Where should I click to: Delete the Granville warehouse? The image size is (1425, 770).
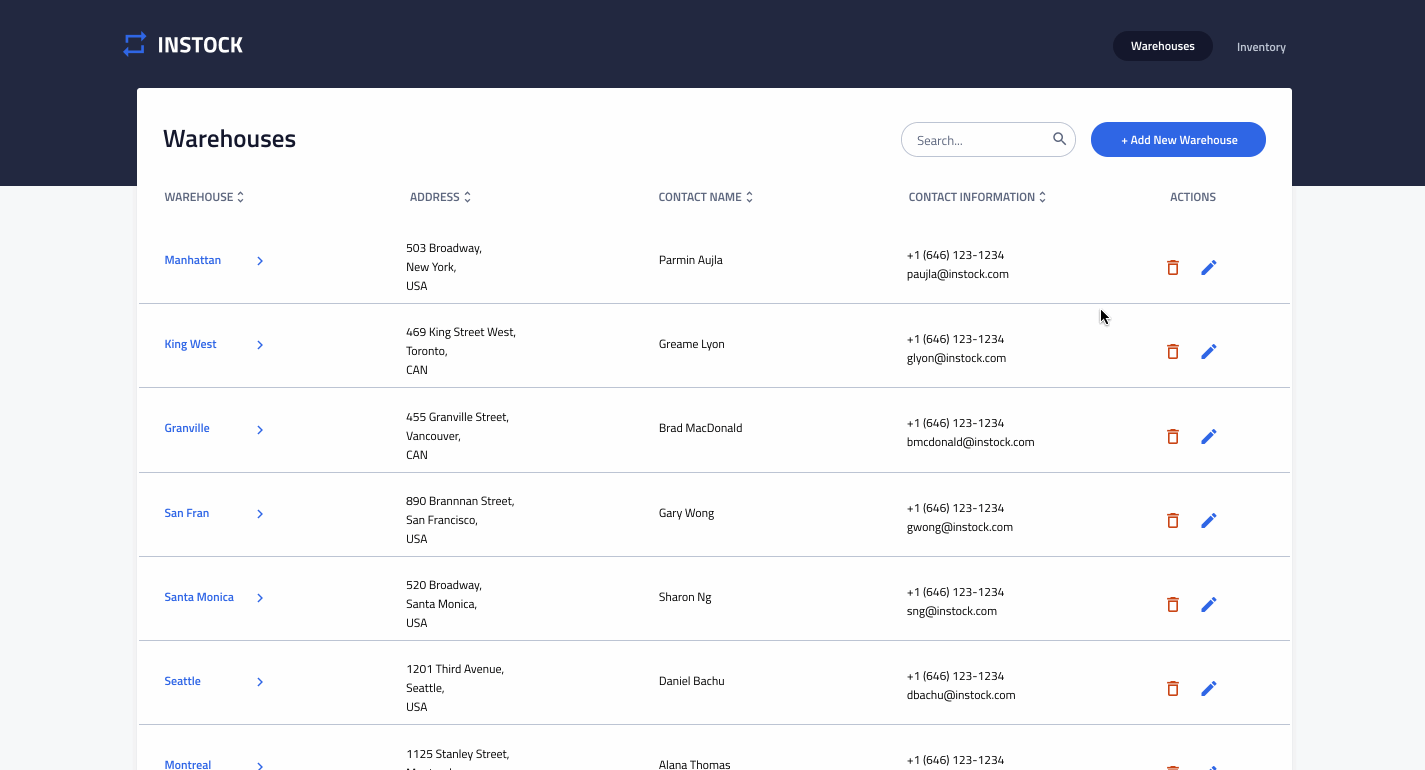1173,436
